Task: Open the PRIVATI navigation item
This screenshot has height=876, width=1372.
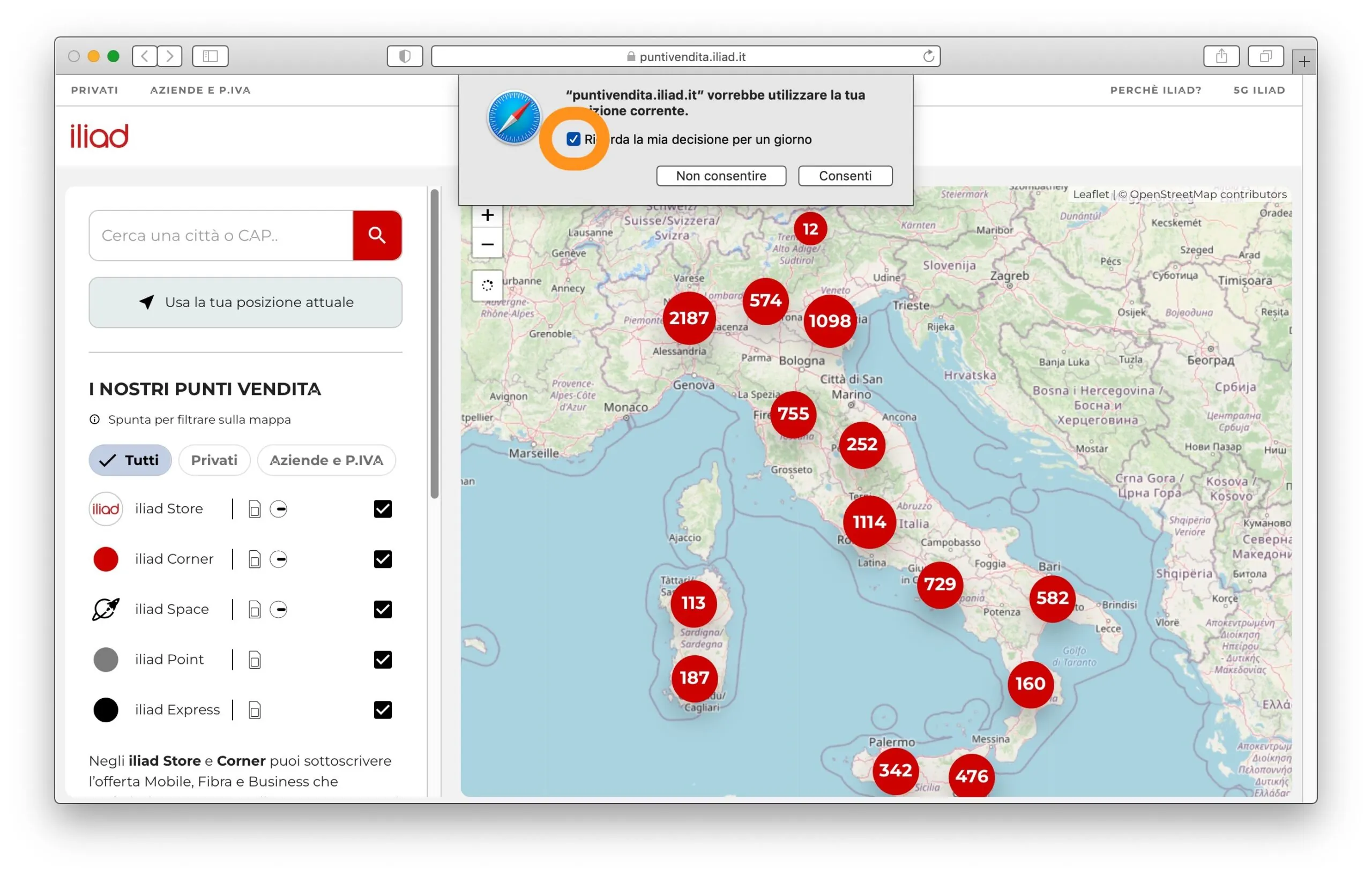Action: [x=94, y=89]
